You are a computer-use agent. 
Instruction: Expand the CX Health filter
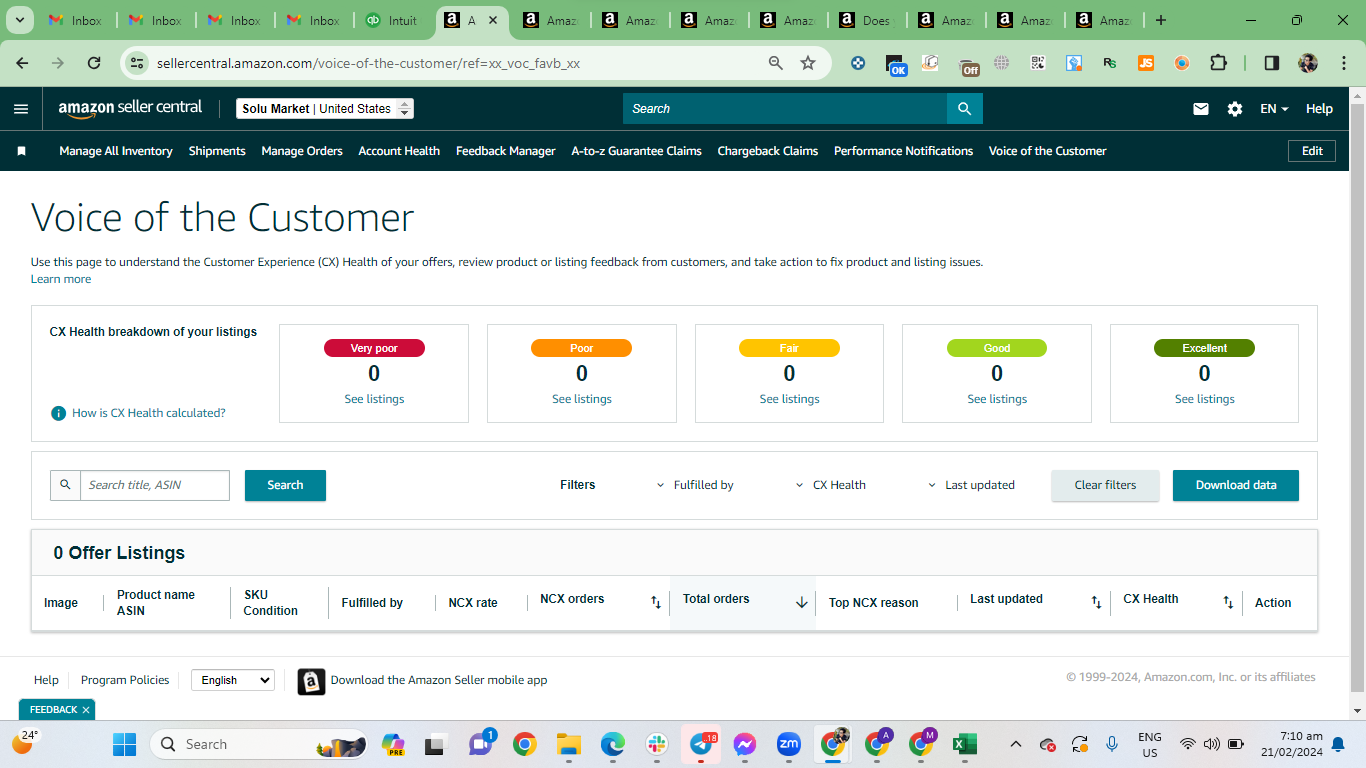[x=831, y=485]
